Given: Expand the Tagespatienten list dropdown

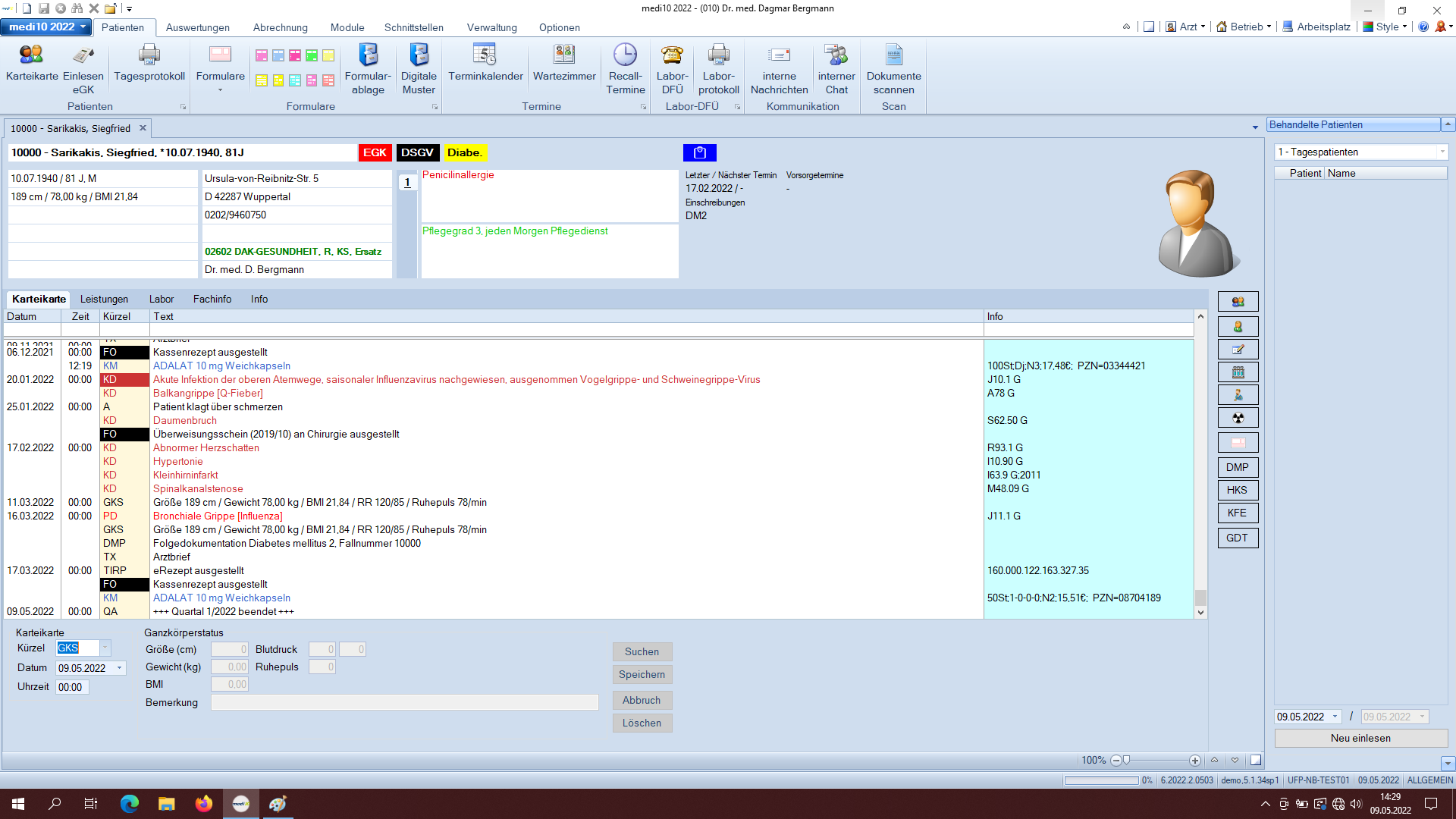Looking at the screenshot, I should tap(1442, 152).
